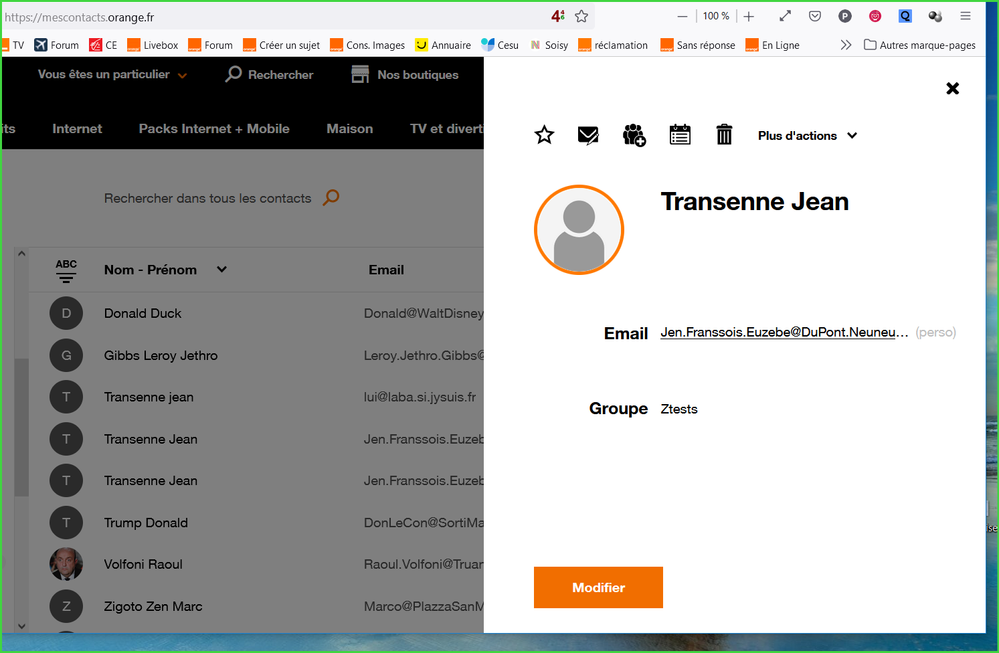The image size is (999, 653).
Task: Delete contact with trash icon
Action: pyautogui.click(x=725, y=135)
